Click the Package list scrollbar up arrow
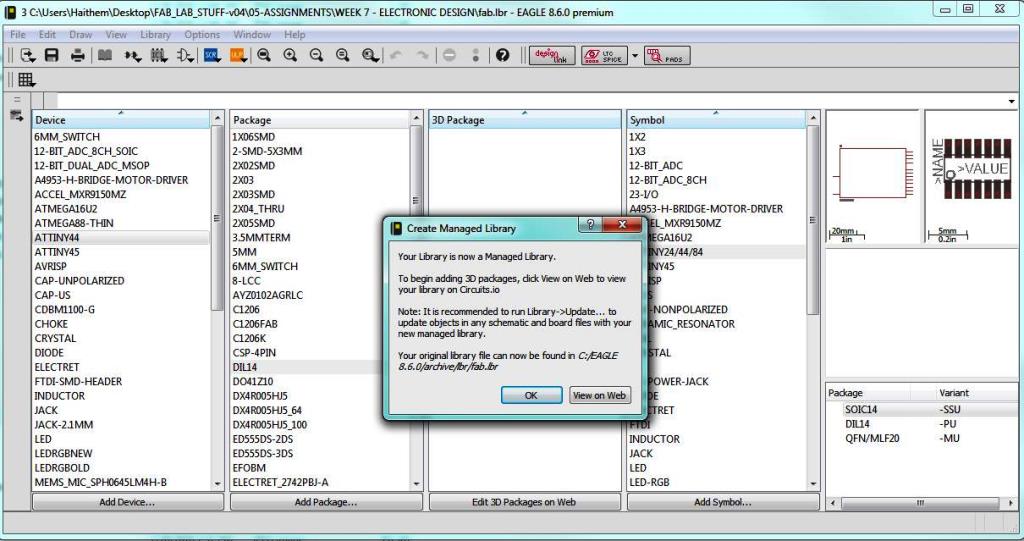This screenshot has width=1024, height=541. [416, 118]
